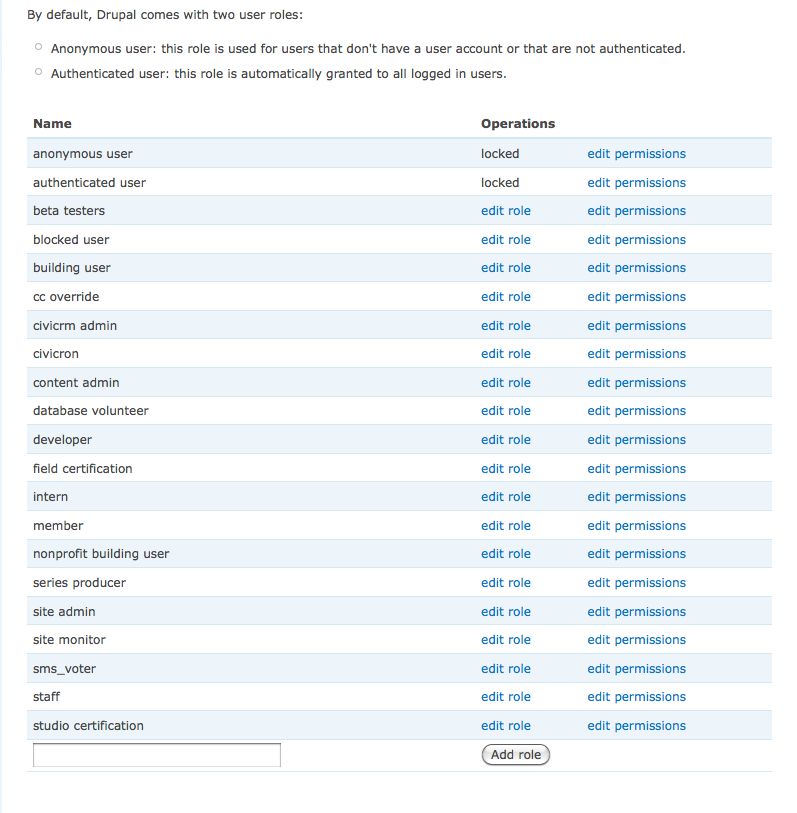
Task: Edit permissions for site admin
Action: (x=636, y=612)
